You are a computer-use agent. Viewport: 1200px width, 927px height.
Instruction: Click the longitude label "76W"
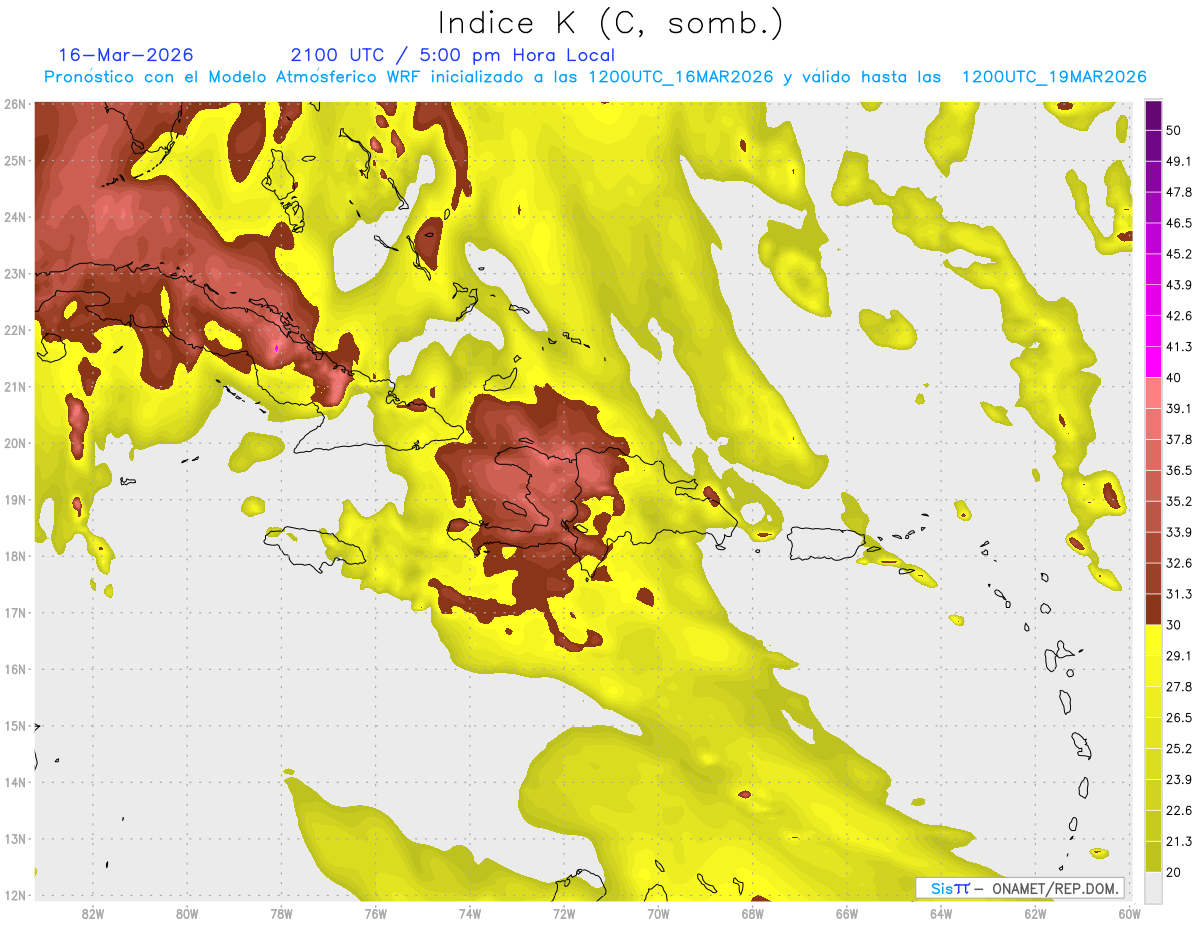click(x=376, y=914)
